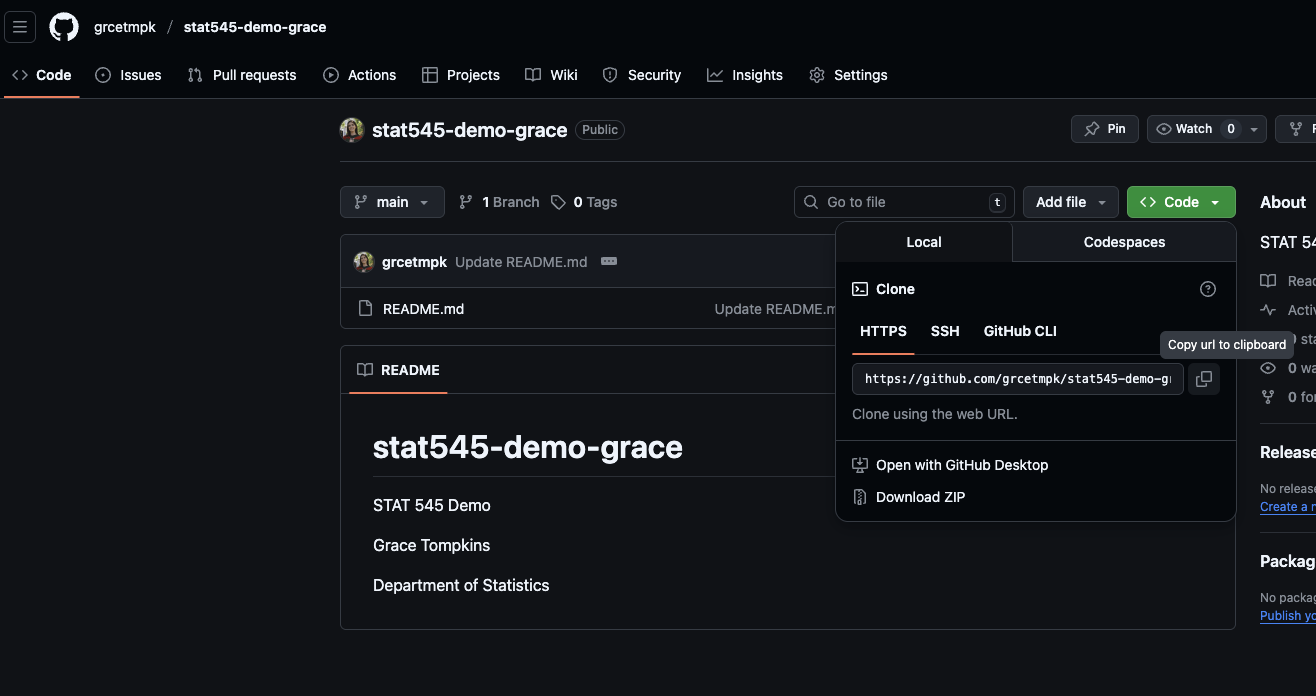The width and height of the screenshot is (1316, 696).
Task: Switch to the Codespaces tab
Action: point(1124,242)
